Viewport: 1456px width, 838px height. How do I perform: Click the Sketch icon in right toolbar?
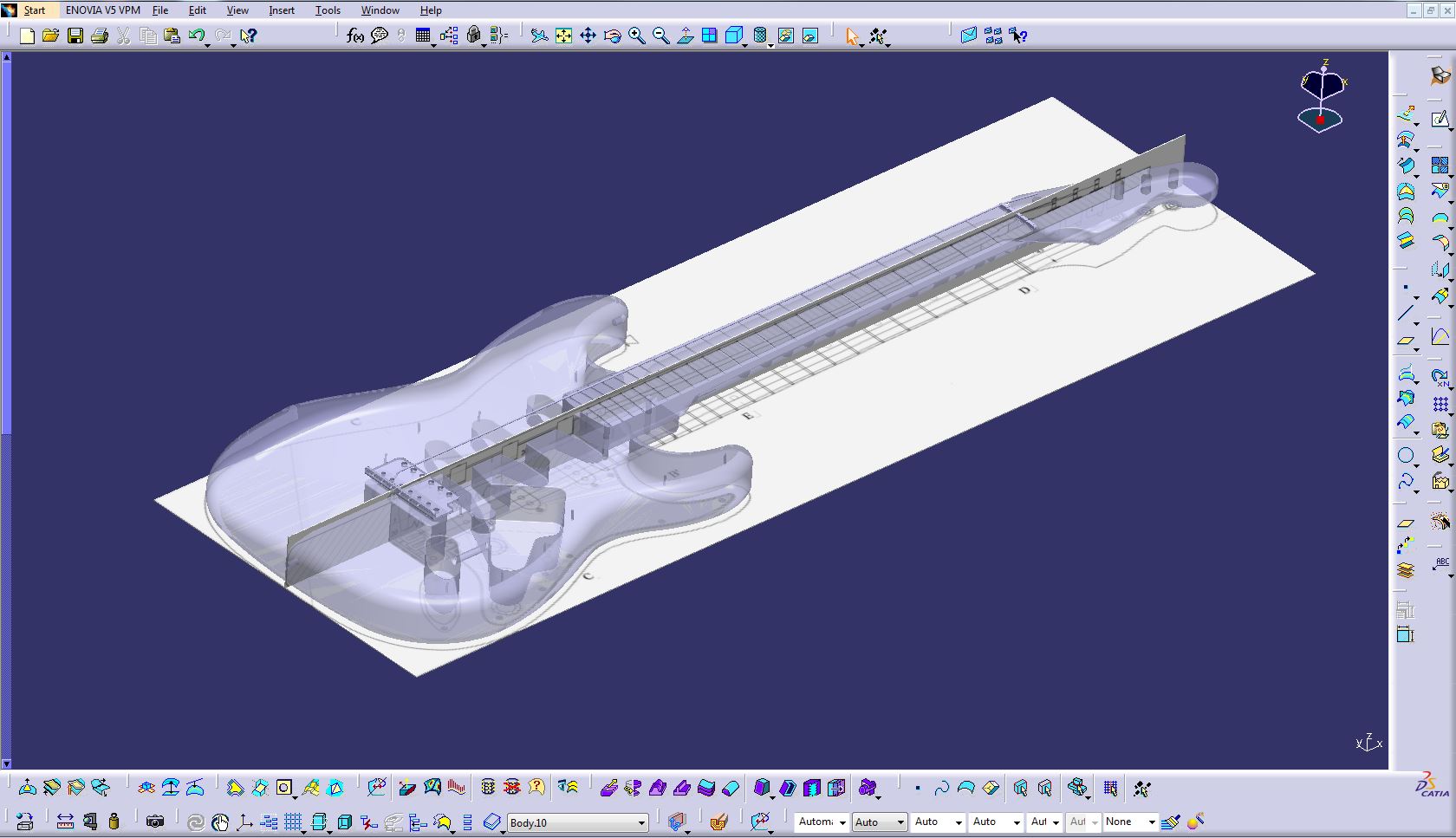click(1440, 119)
